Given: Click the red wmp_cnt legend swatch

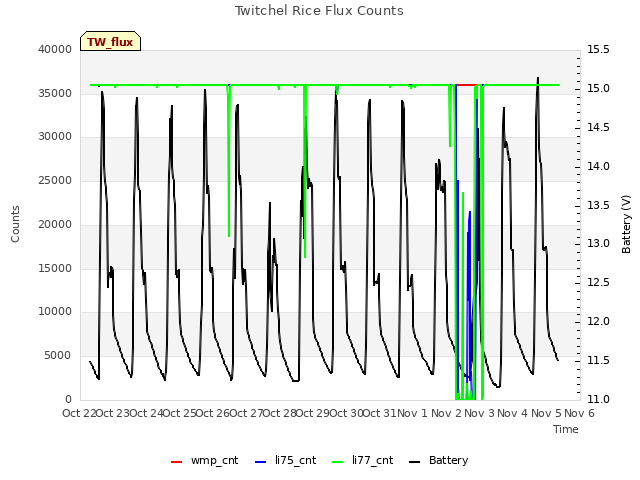Looking at the screenshot, I should coord(176,462).
